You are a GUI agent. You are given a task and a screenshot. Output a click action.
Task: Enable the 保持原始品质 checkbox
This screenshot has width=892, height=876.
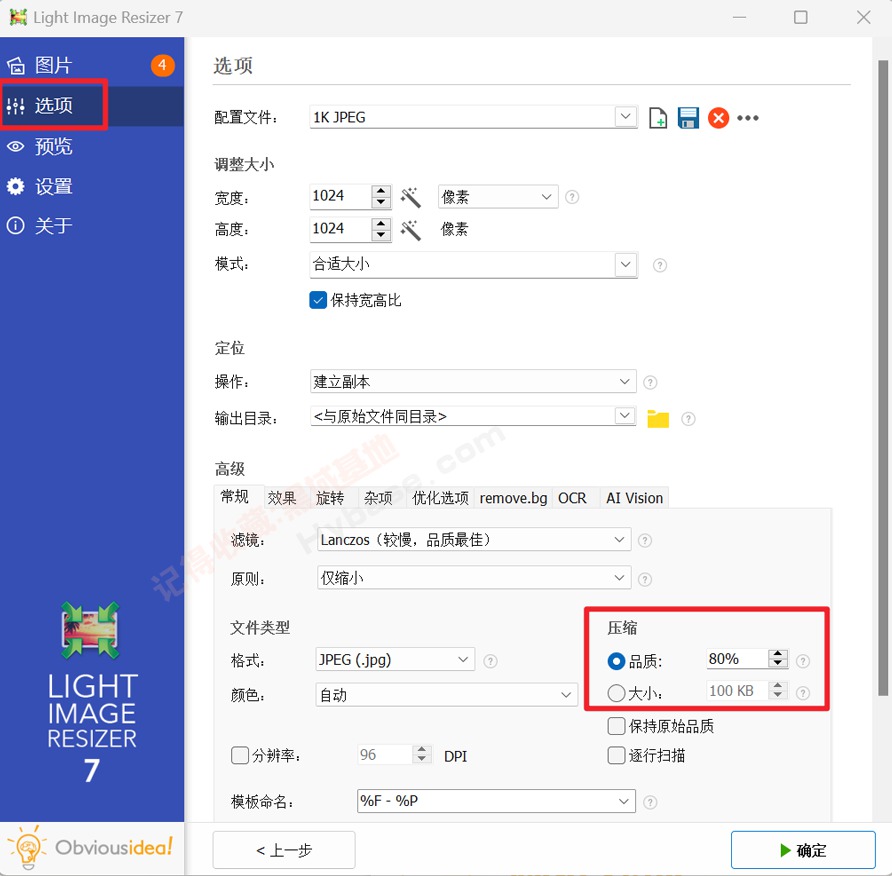616,726
